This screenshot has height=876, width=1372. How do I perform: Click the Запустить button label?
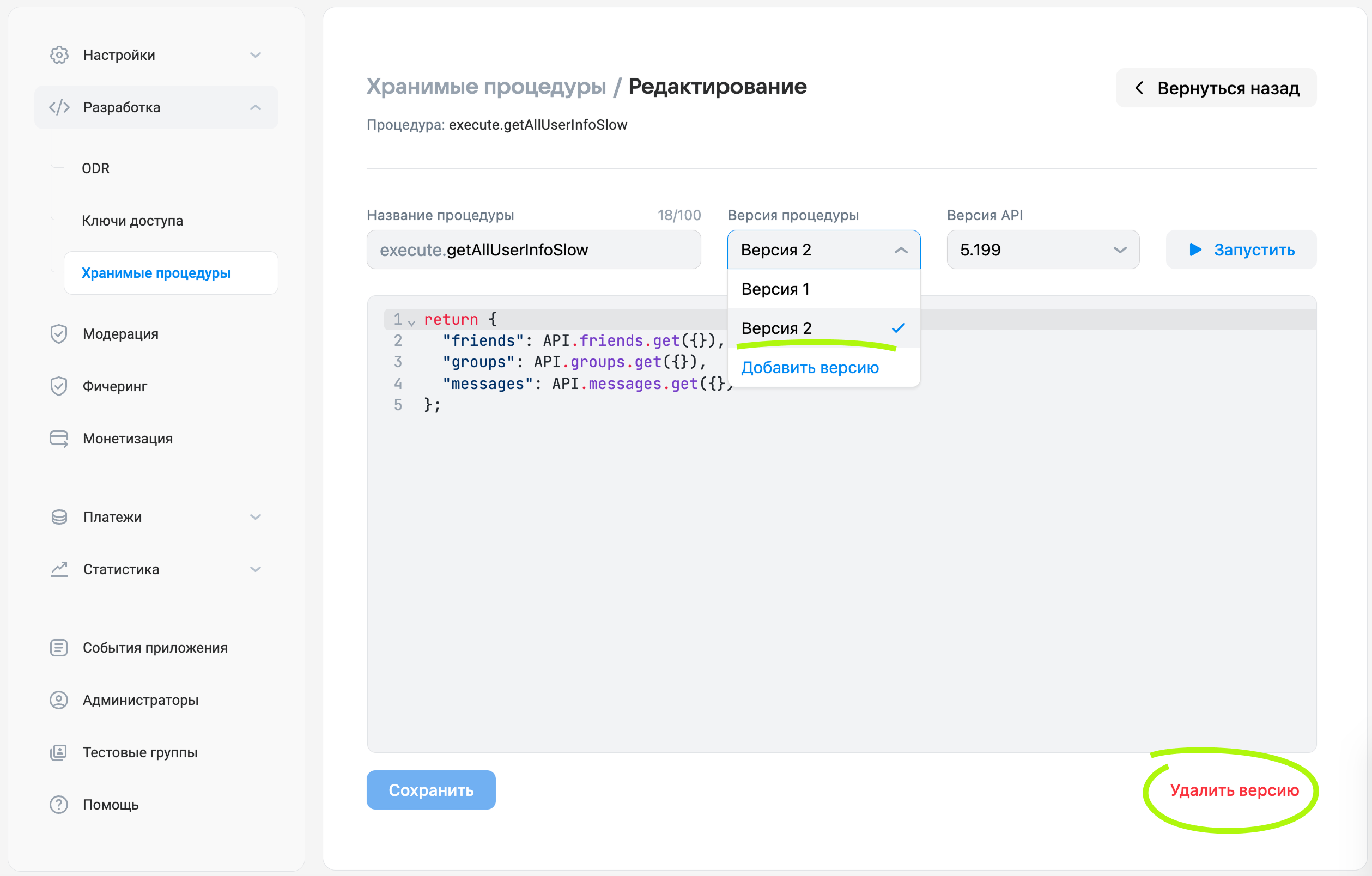pyautogui.click(x=1254, y=250)
